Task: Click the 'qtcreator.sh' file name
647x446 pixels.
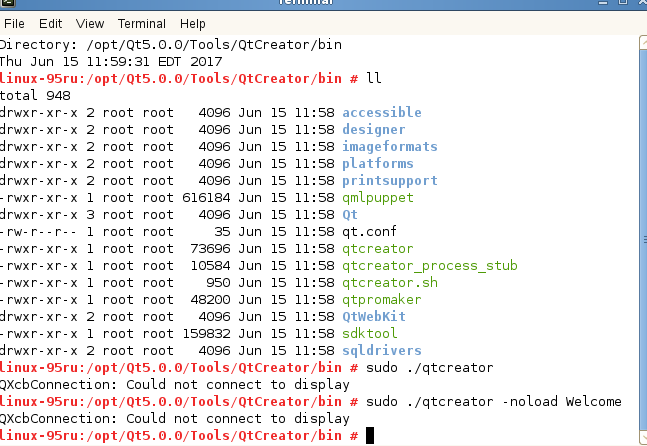Action: [x=390, y=283]
